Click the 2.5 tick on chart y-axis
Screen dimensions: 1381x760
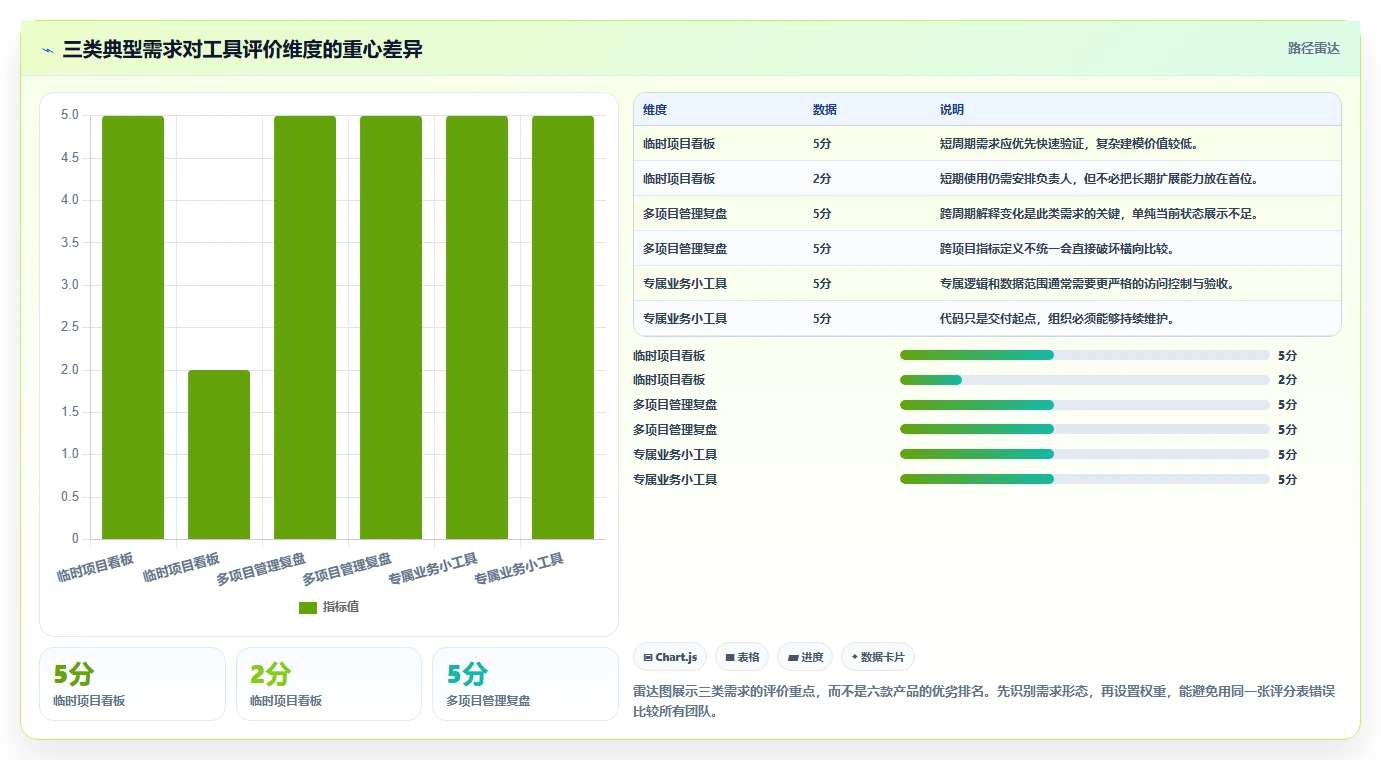point(71,327)
